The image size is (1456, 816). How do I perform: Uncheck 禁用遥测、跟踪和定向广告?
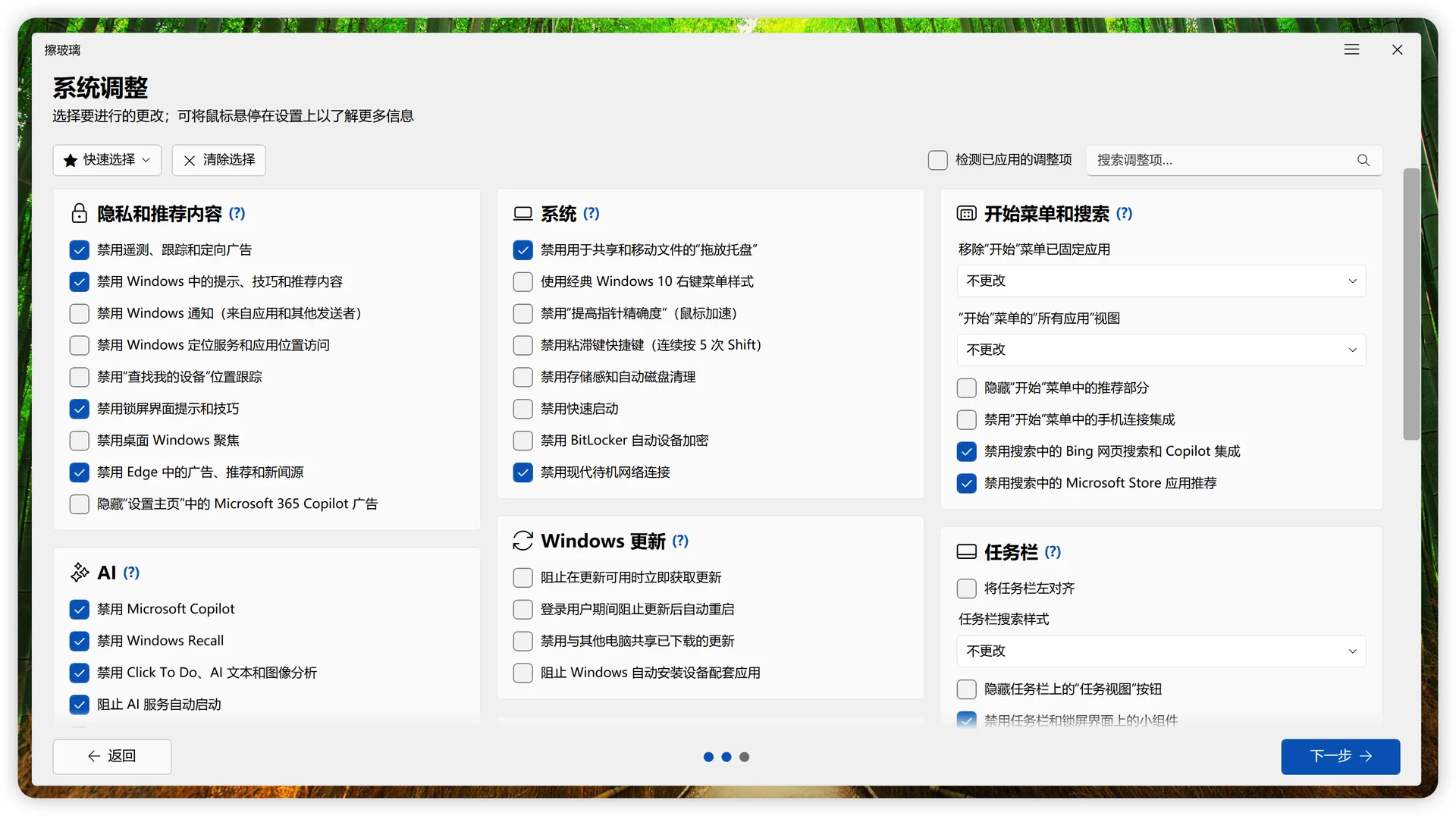coord(79,250)
